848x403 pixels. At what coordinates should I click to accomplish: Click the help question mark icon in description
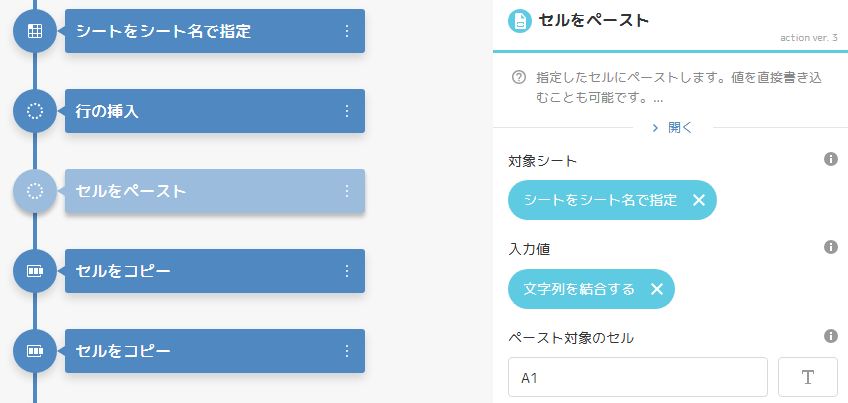[x=519, y=77]
